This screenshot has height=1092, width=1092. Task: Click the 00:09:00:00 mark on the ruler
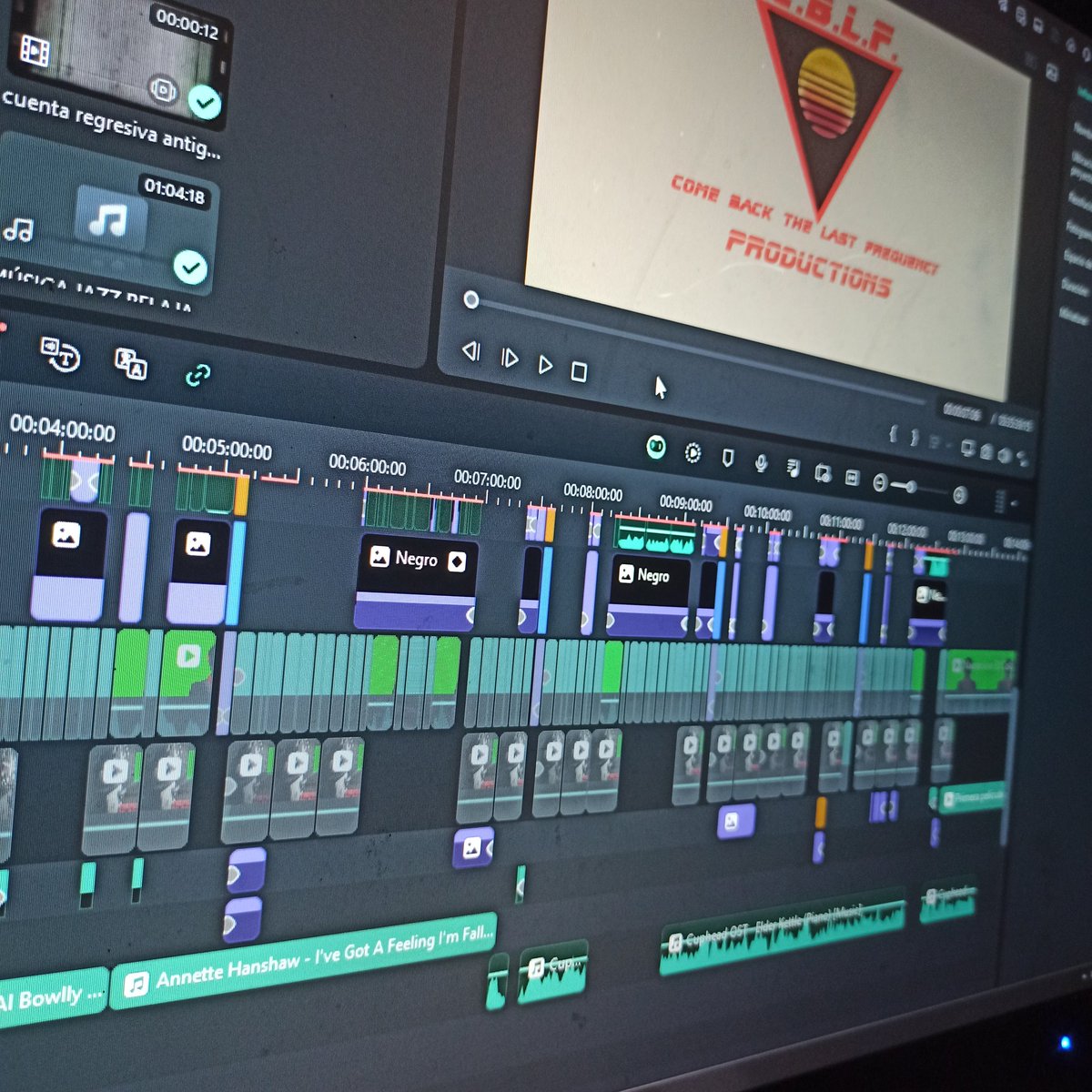[x=685, y=503]
